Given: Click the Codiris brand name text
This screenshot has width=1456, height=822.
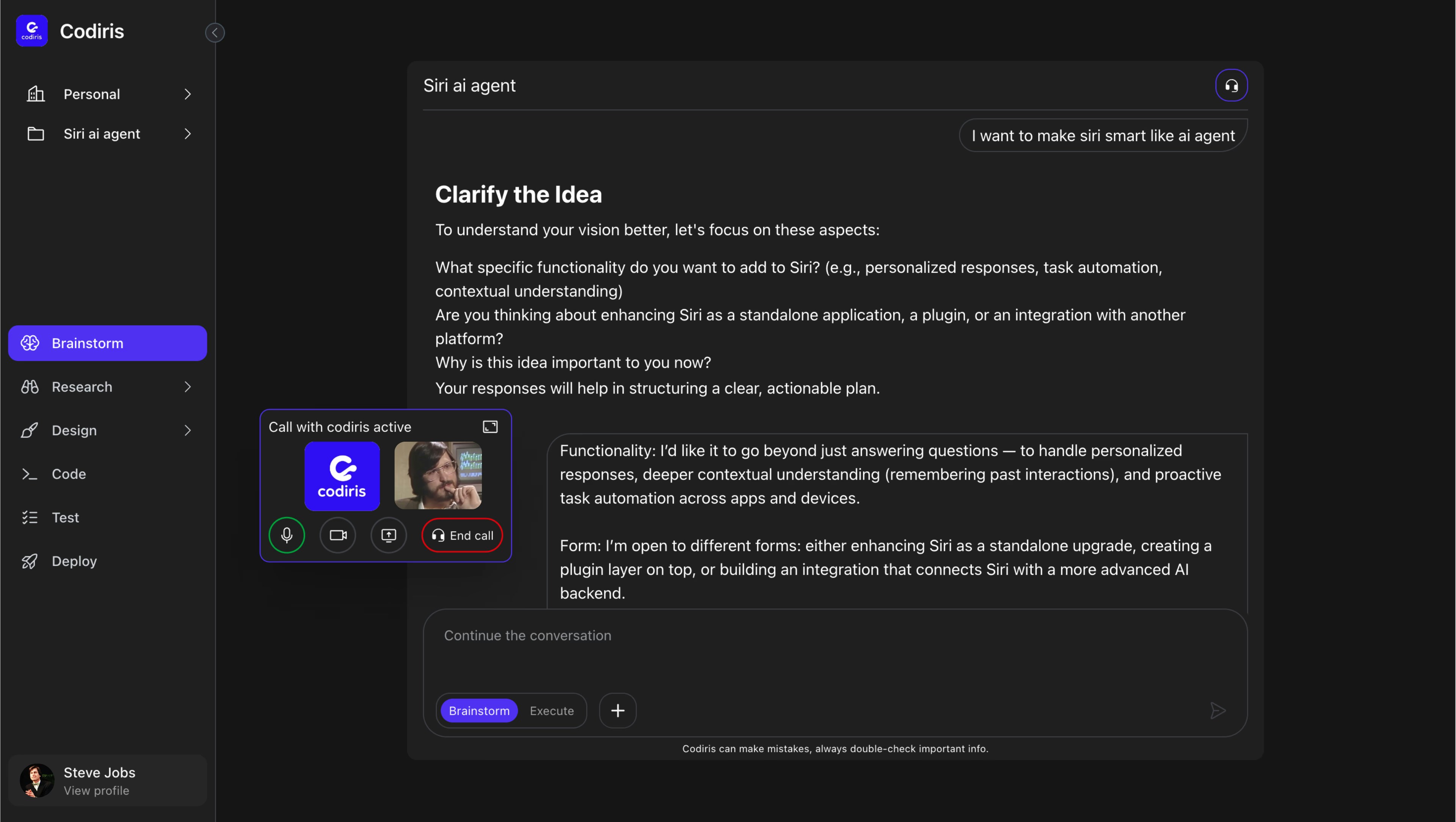Looking at the screenshot, I should (x=91, y=31).
